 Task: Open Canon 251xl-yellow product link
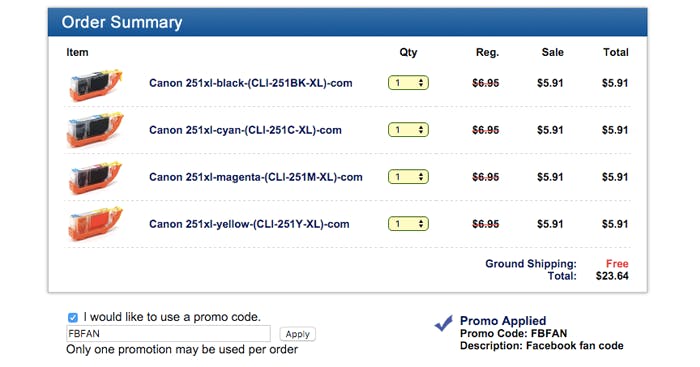(249, 224)
